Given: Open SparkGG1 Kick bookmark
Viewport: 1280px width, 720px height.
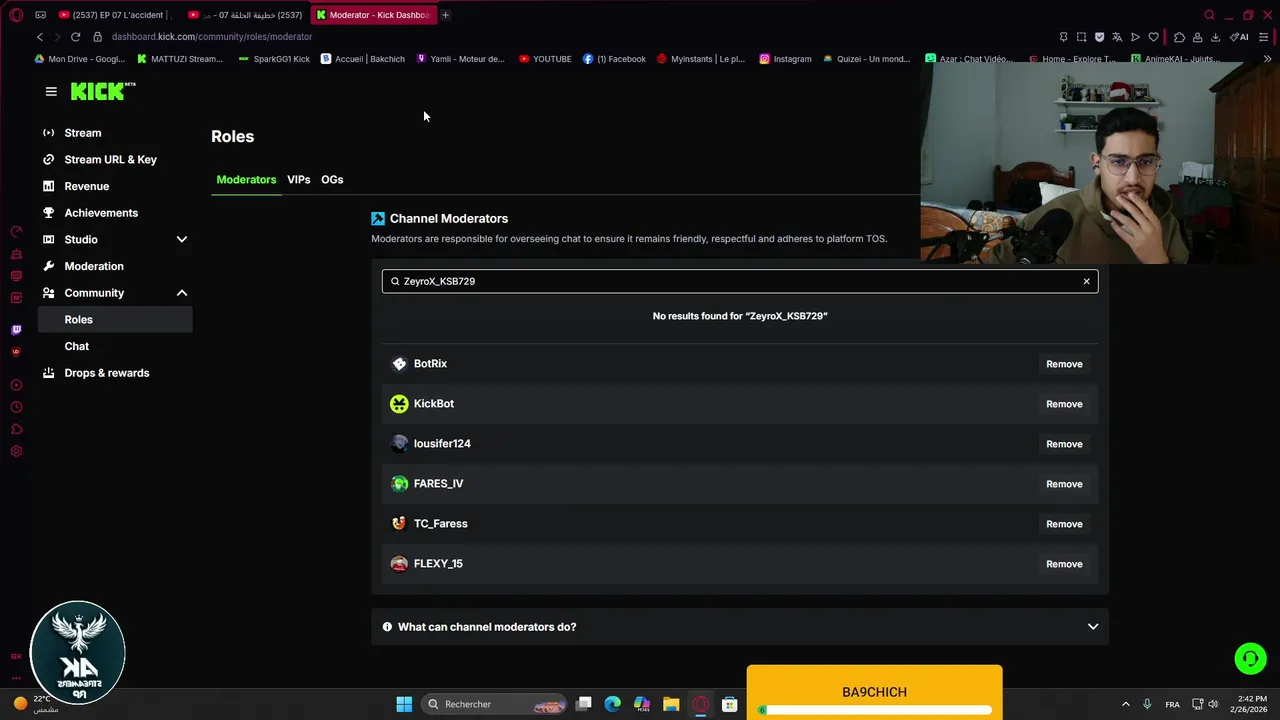Looking at the screenshot, I should [x=274, y=59].
